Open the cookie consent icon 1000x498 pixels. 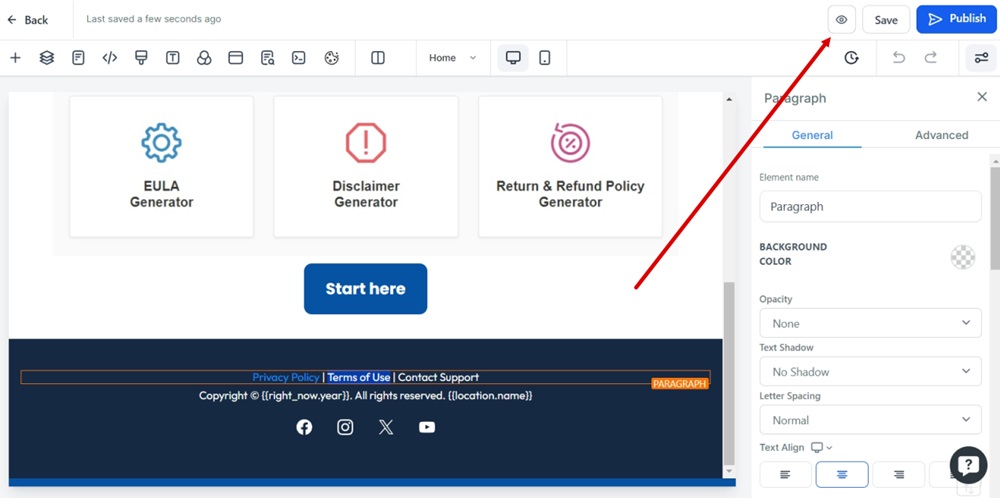pyautogui.click(x=331, y=58)
